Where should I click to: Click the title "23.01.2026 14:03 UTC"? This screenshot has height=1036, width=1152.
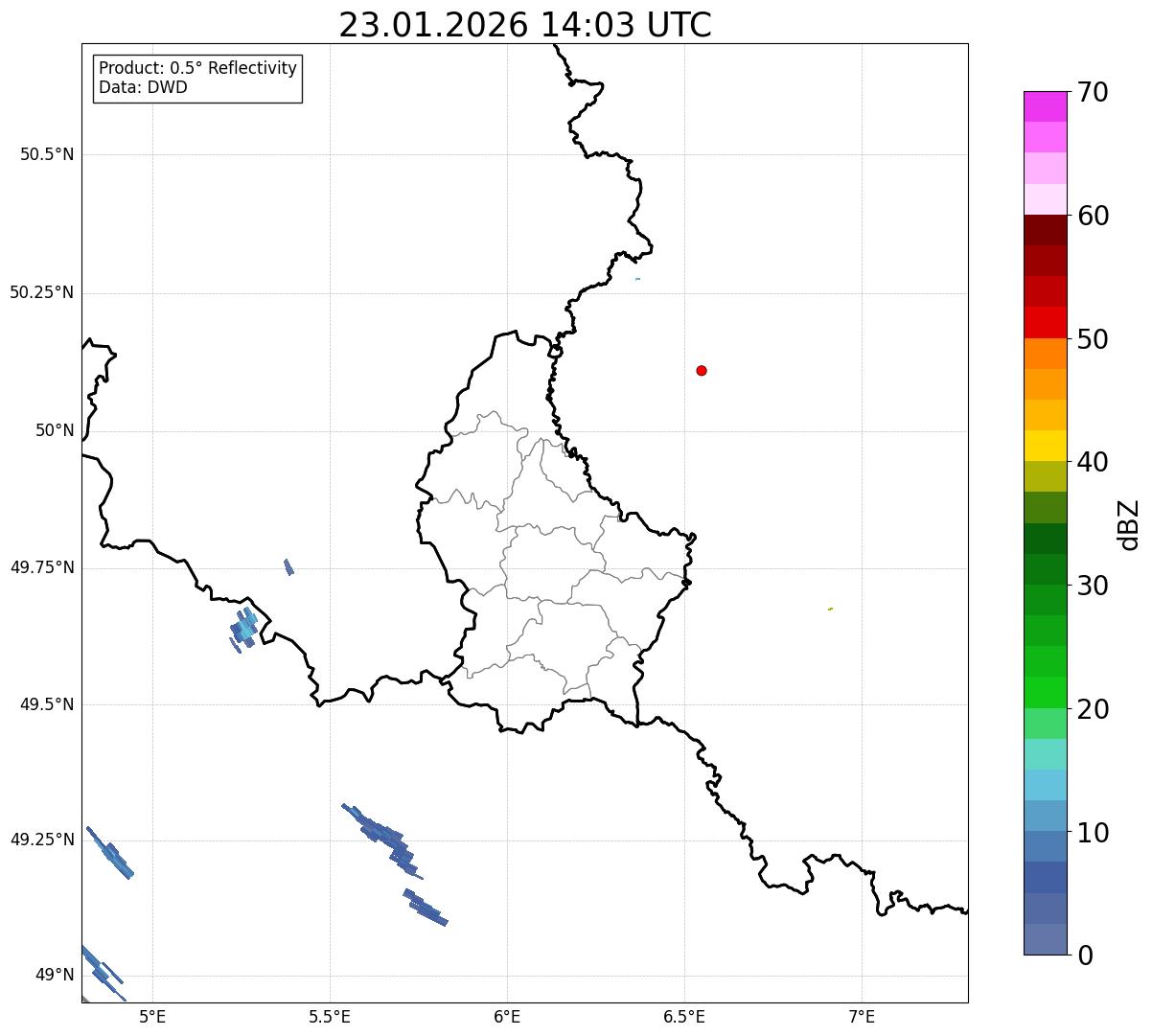[x=525, y=25]
